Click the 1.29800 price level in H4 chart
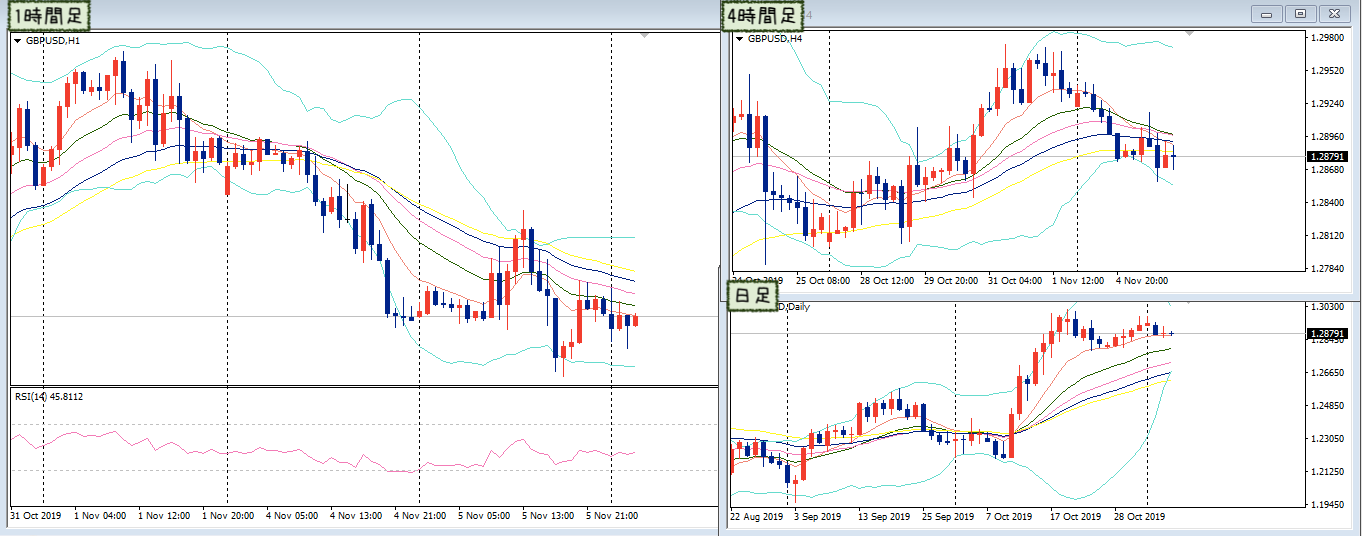Screen dimensions: 1362x536 tap(1327, 37)
